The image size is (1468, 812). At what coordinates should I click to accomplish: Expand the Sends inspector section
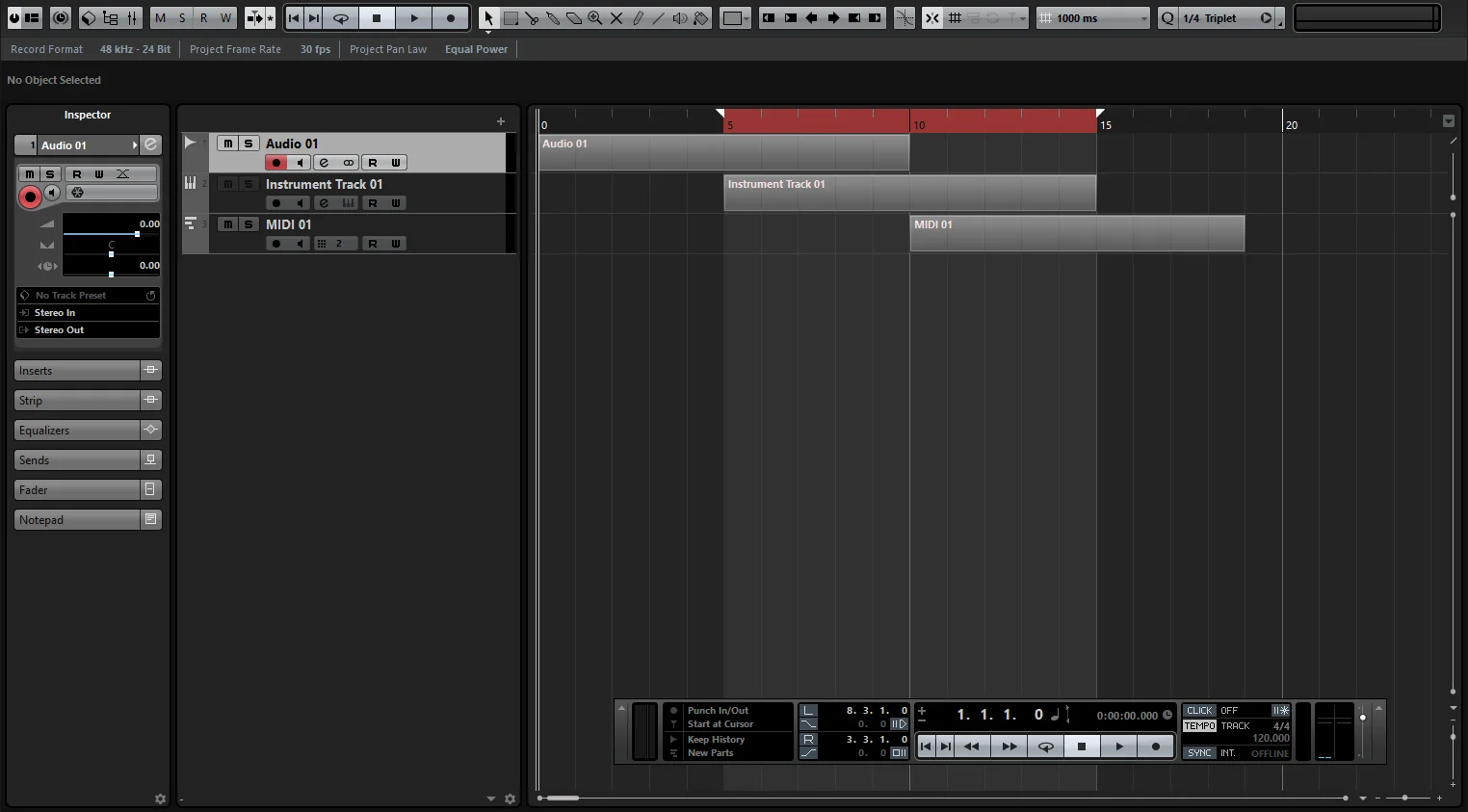tap(77, 460)
